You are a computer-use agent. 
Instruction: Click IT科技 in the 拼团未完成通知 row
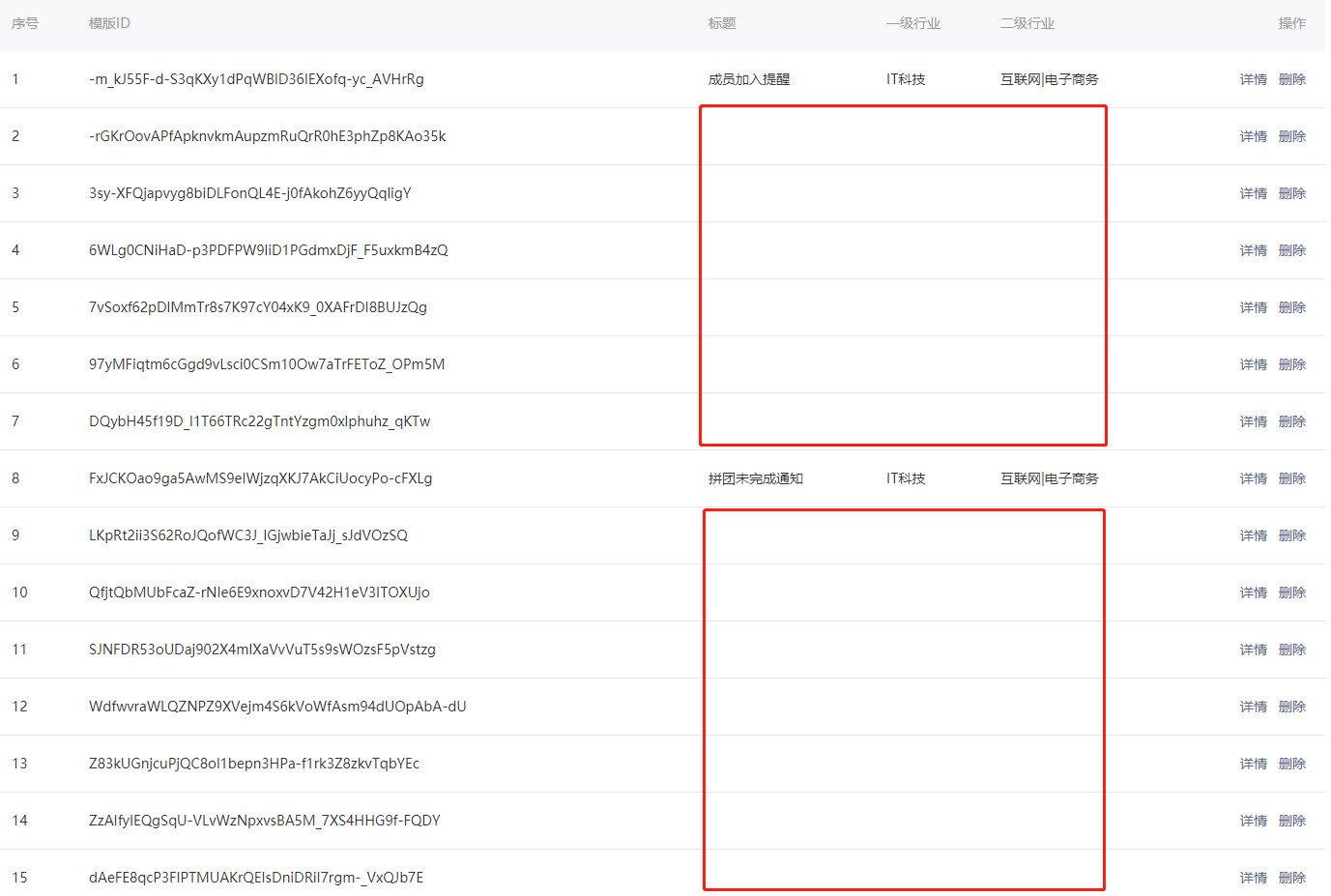[x=906, y=478]
